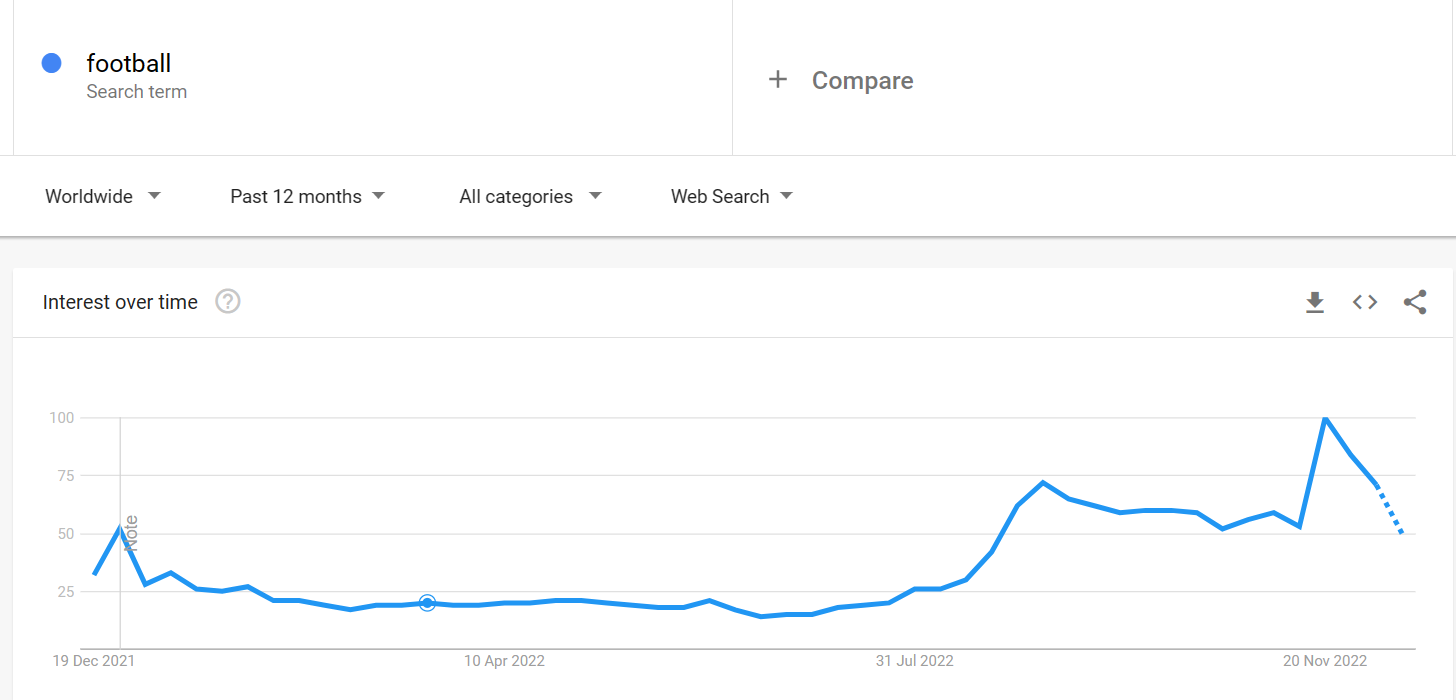Expand the Past 12 months dropdown
The width and height of the screenshot is (1456, 700).
coord(308,197)
